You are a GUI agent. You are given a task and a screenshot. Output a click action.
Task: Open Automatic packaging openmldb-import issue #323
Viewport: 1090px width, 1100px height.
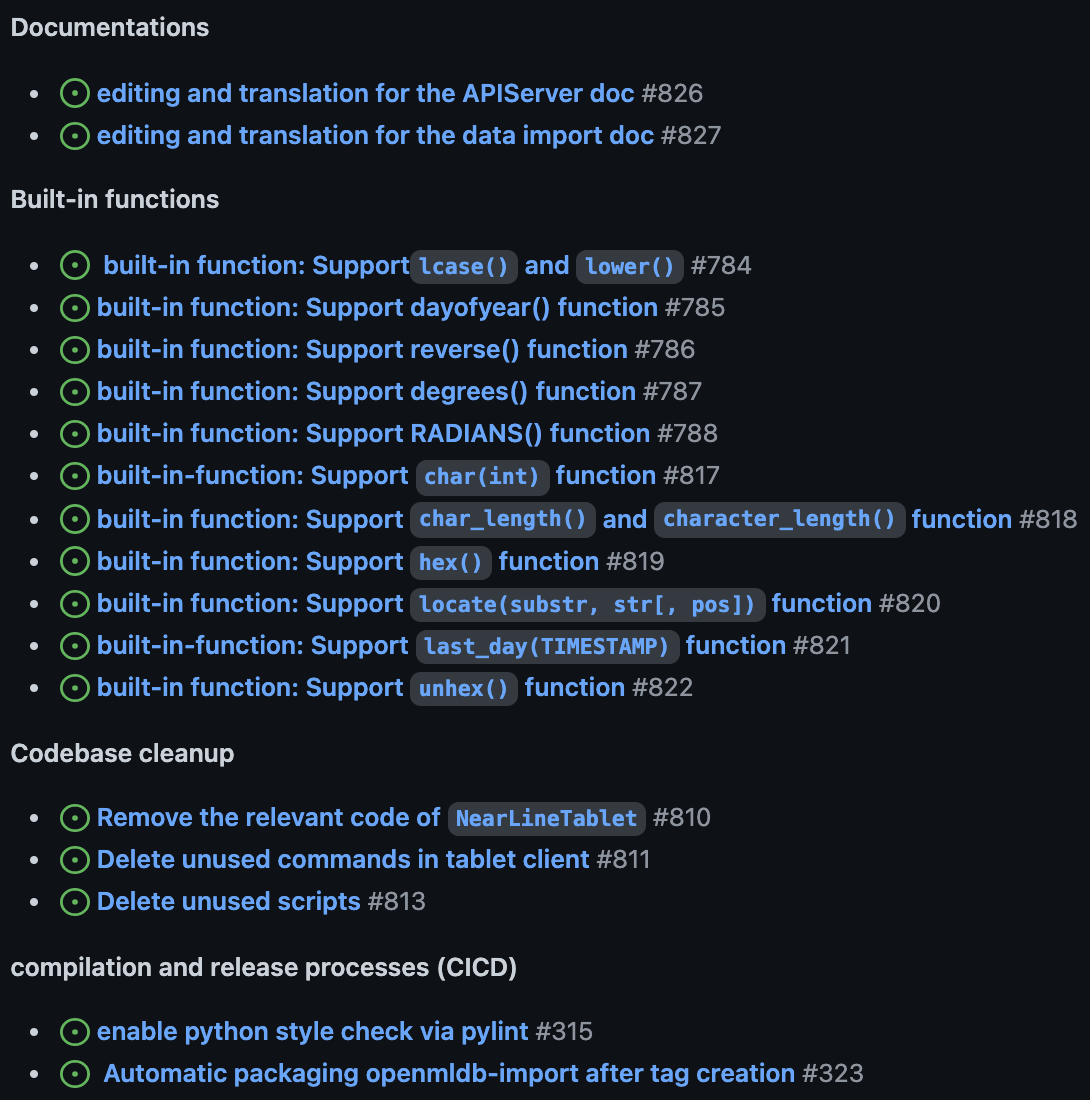[x=449, y=1074]
